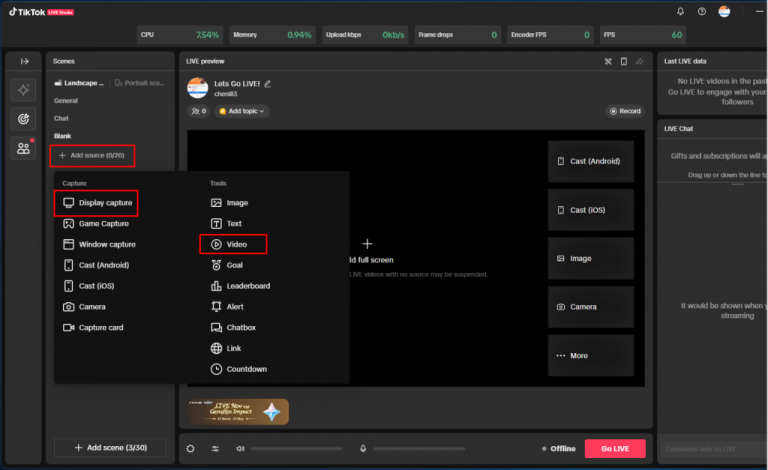Click Cast (Android) tile in preview

click(591, 161)
